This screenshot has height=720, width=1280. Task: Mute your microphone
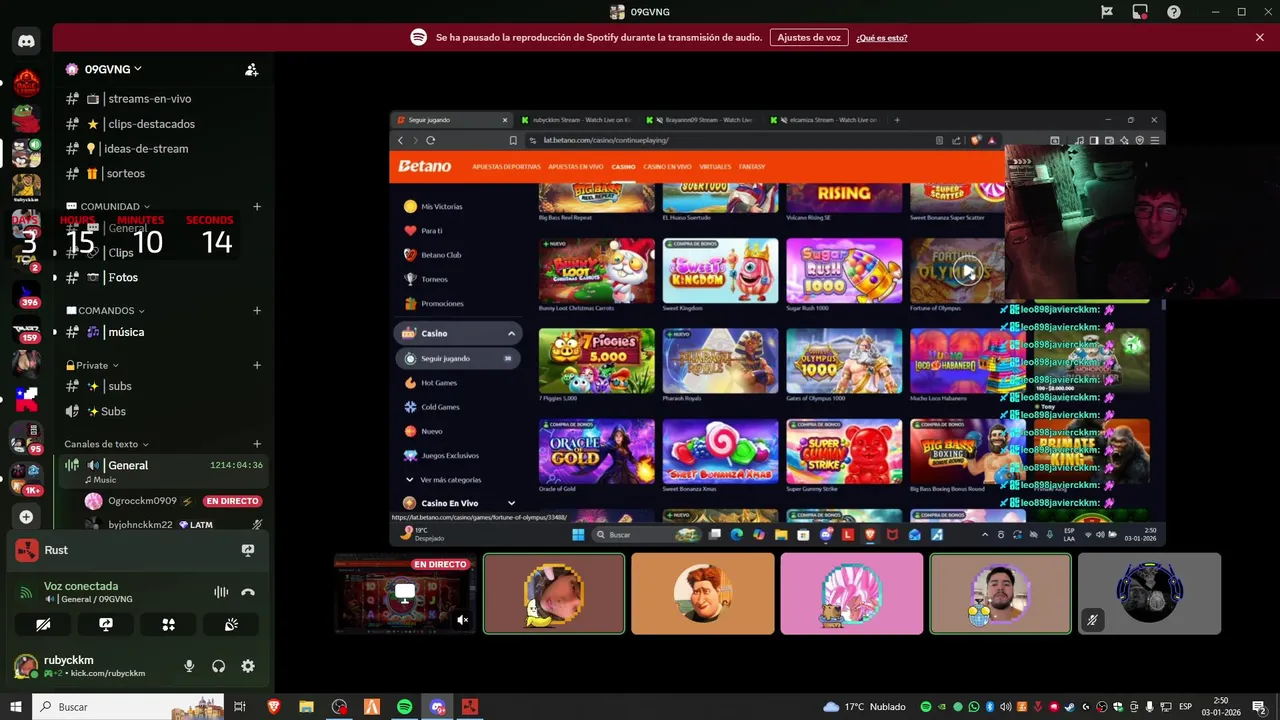coord(189,666)
